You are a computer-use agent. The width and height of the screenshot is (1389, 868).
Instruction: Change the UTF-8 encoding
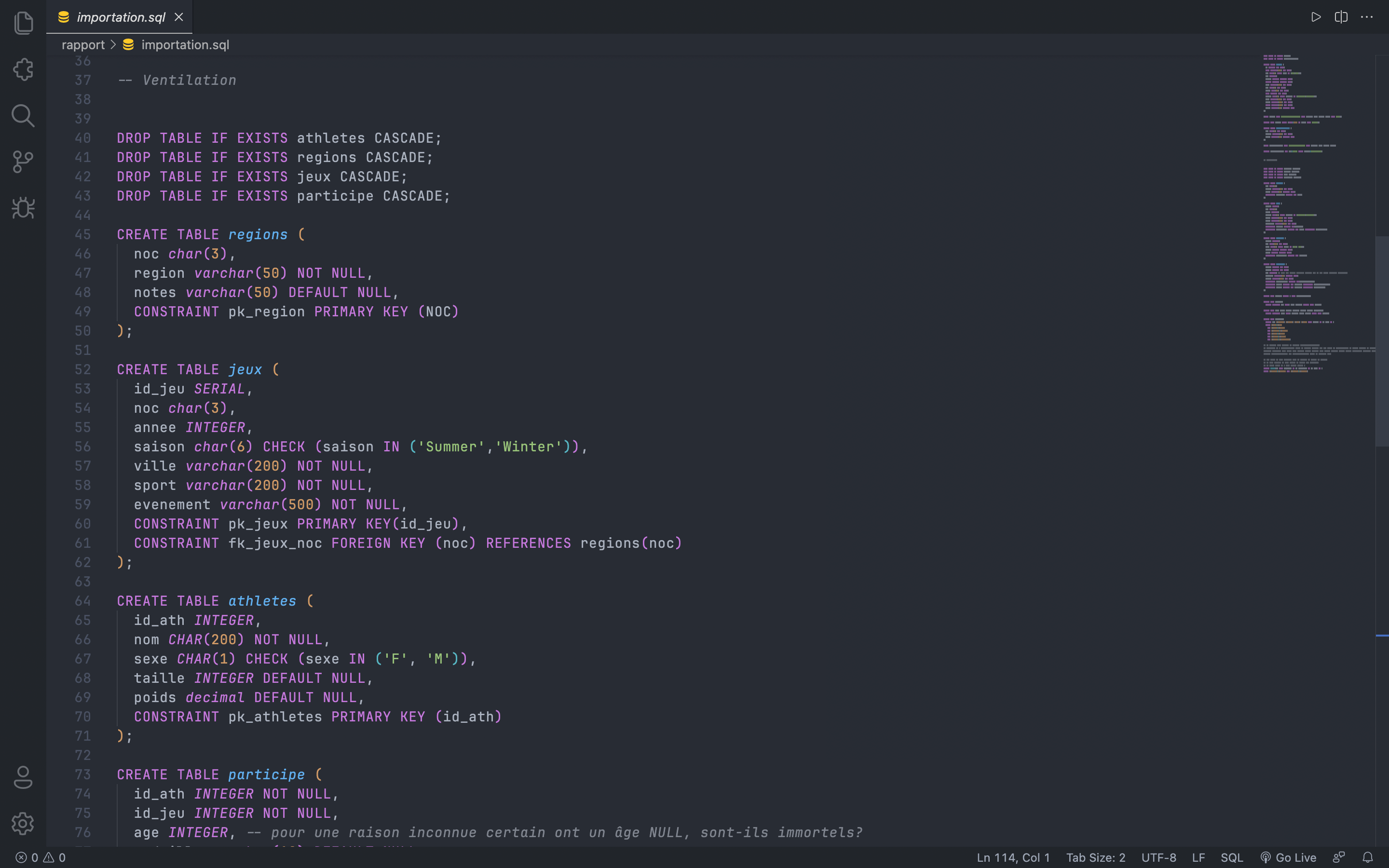click(1158, 858)
